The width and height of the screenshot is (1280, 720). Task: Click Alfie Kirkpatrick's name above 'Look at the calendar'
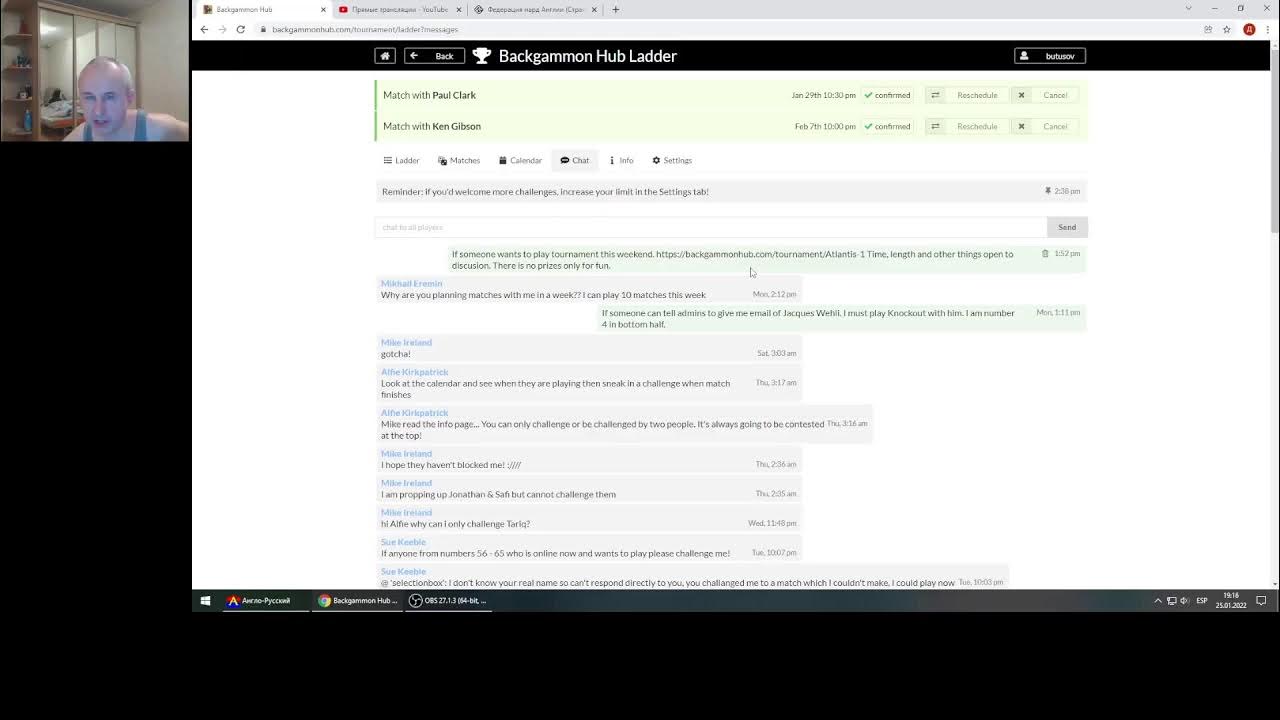(x=414, y=372)
